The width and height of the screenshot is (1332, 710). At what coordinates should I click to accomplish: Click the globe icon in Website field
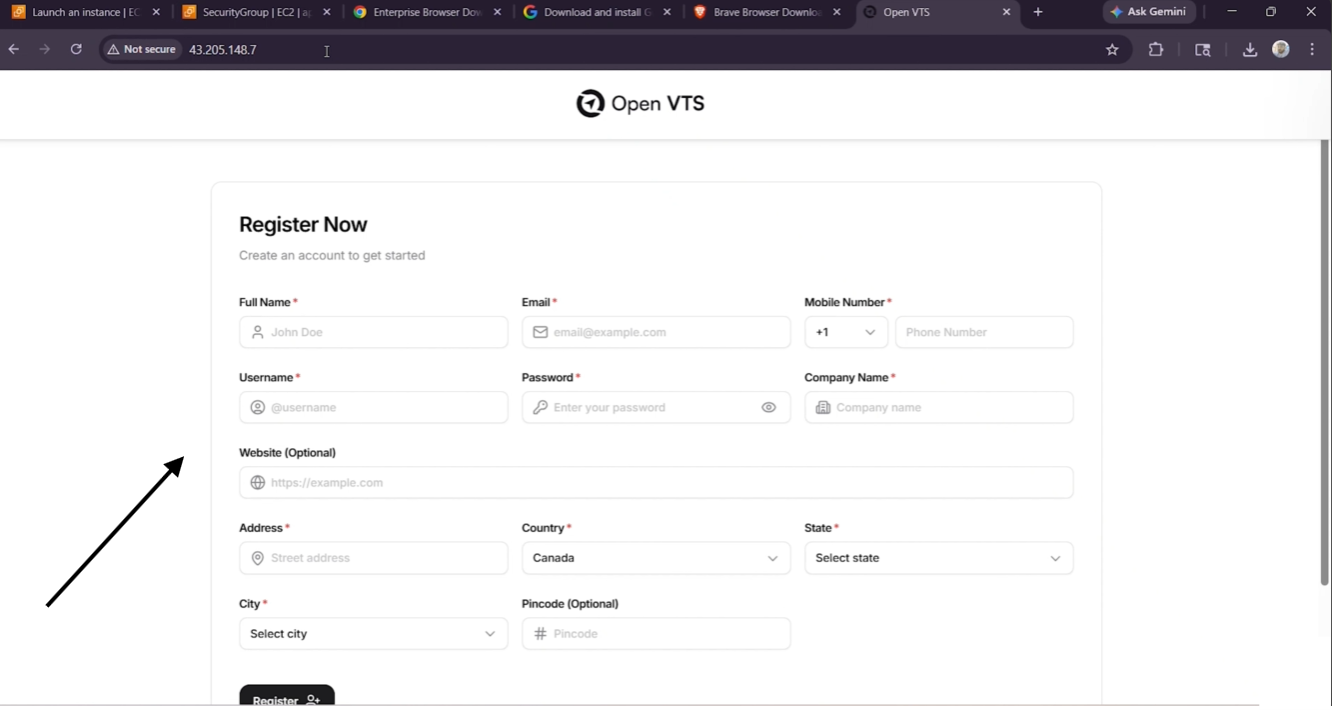pyautogui.click(x=258, y=482)
